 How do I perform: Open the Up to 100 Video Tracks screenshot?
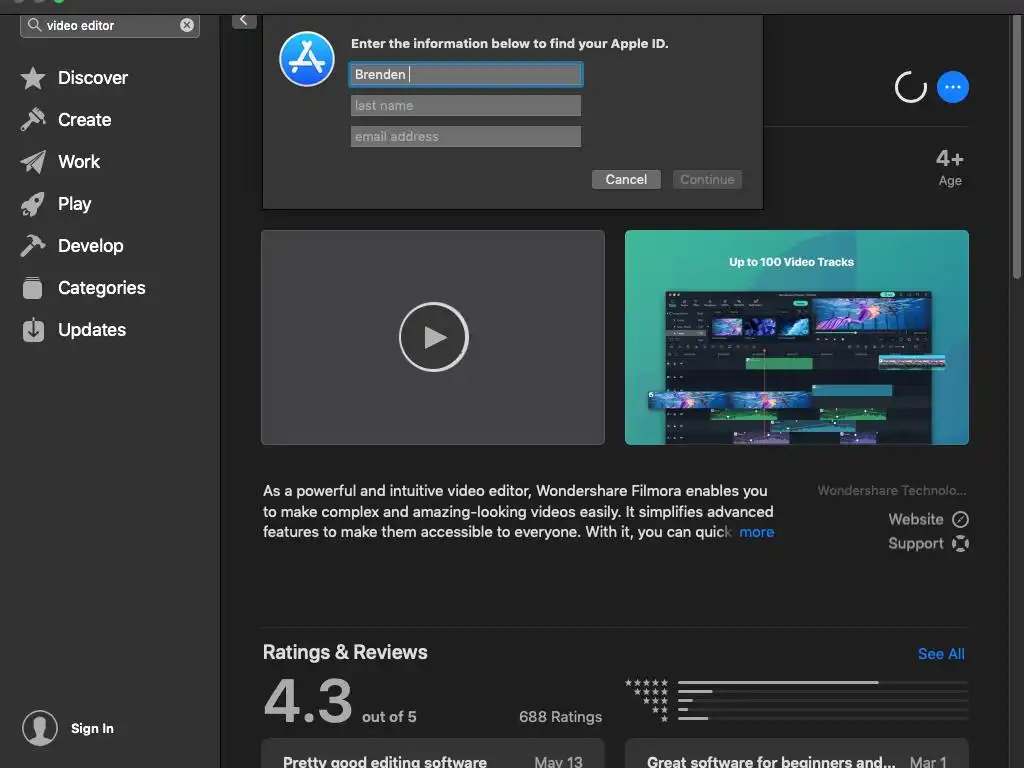point(797,337)
